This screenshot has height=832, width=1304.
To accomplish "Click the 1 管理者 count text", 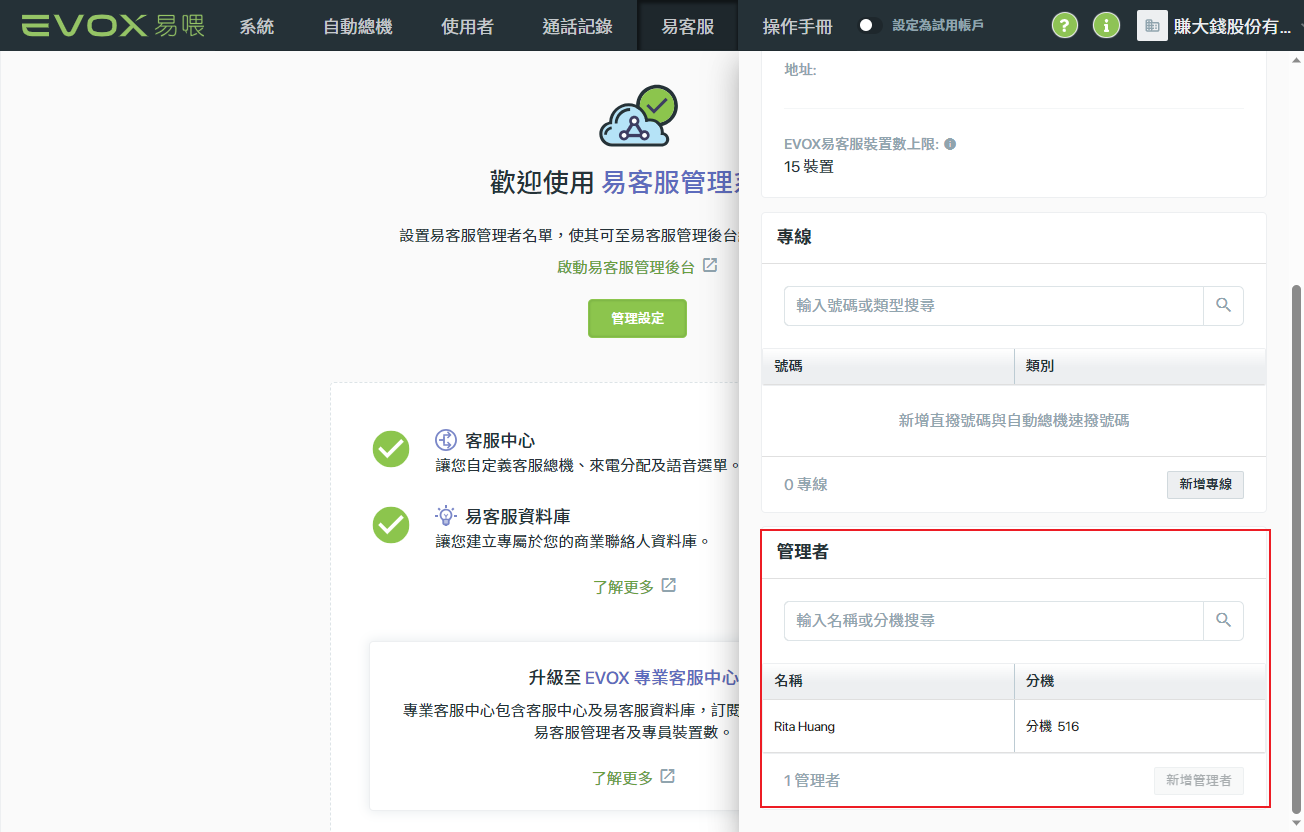I will (x=812, y=780).
